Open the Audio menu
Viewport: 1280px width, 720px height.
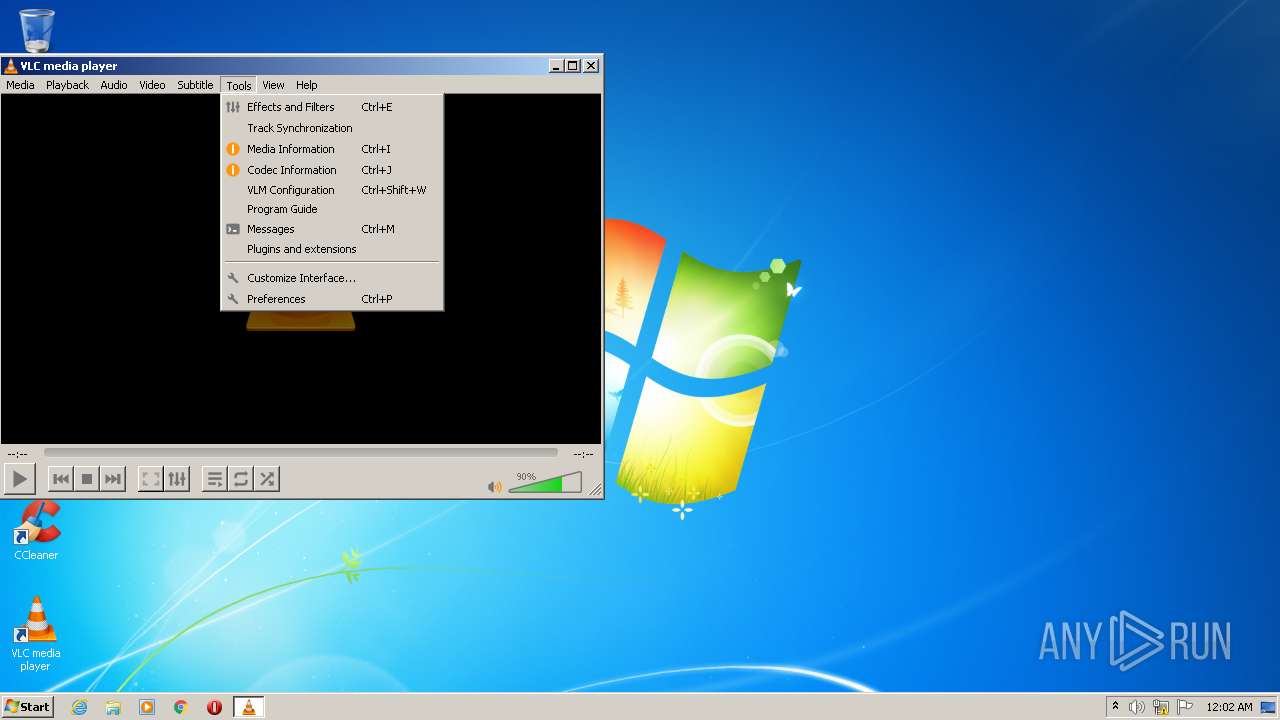(x=114, y=85)
